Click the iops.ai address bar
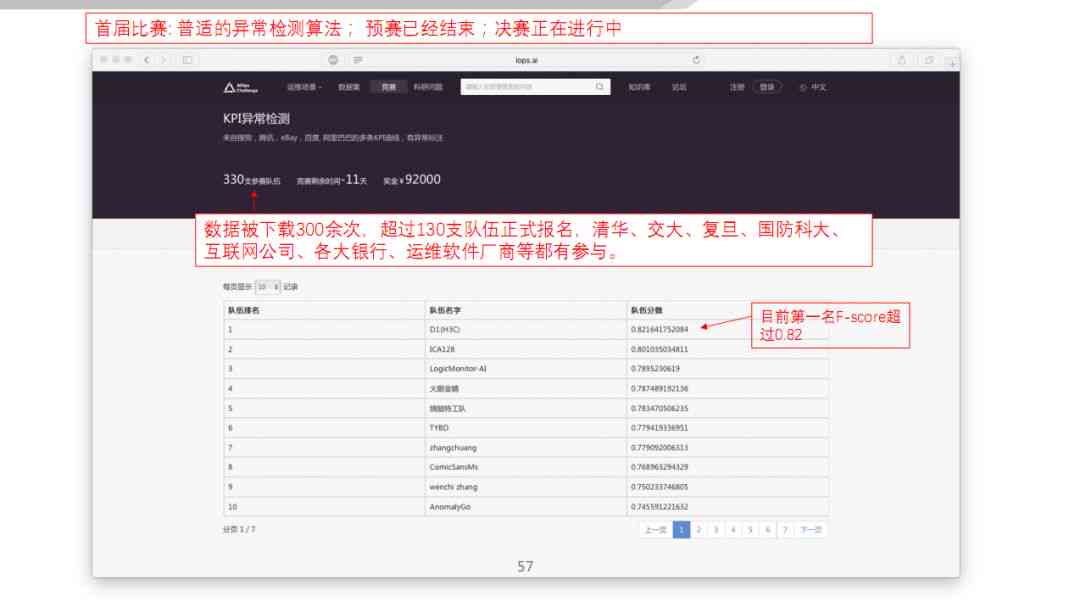This screenshot has height=607, width=1080. (x=526, y=60)
